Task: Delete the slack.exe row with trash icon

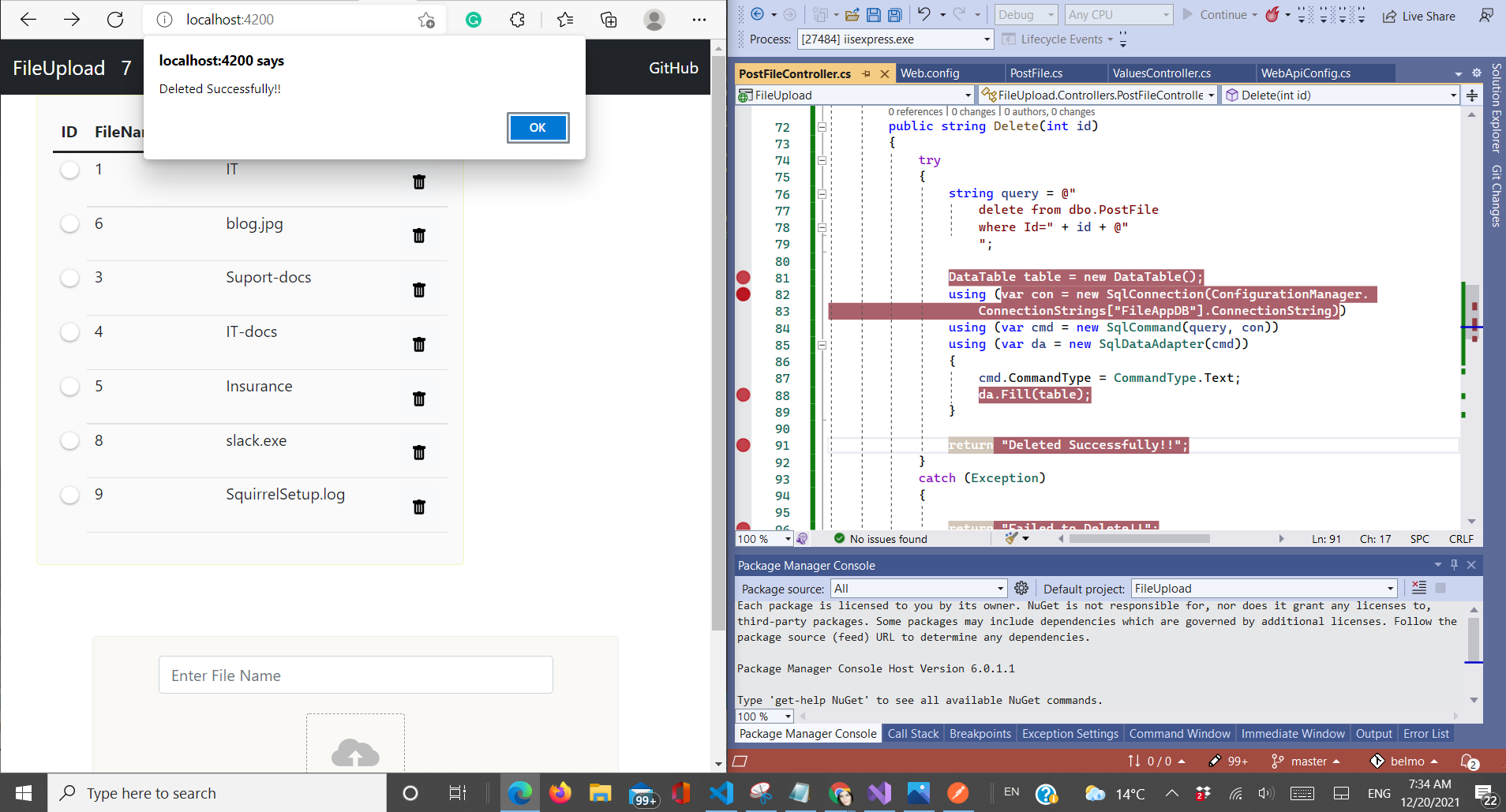Action: coord(419,452)
